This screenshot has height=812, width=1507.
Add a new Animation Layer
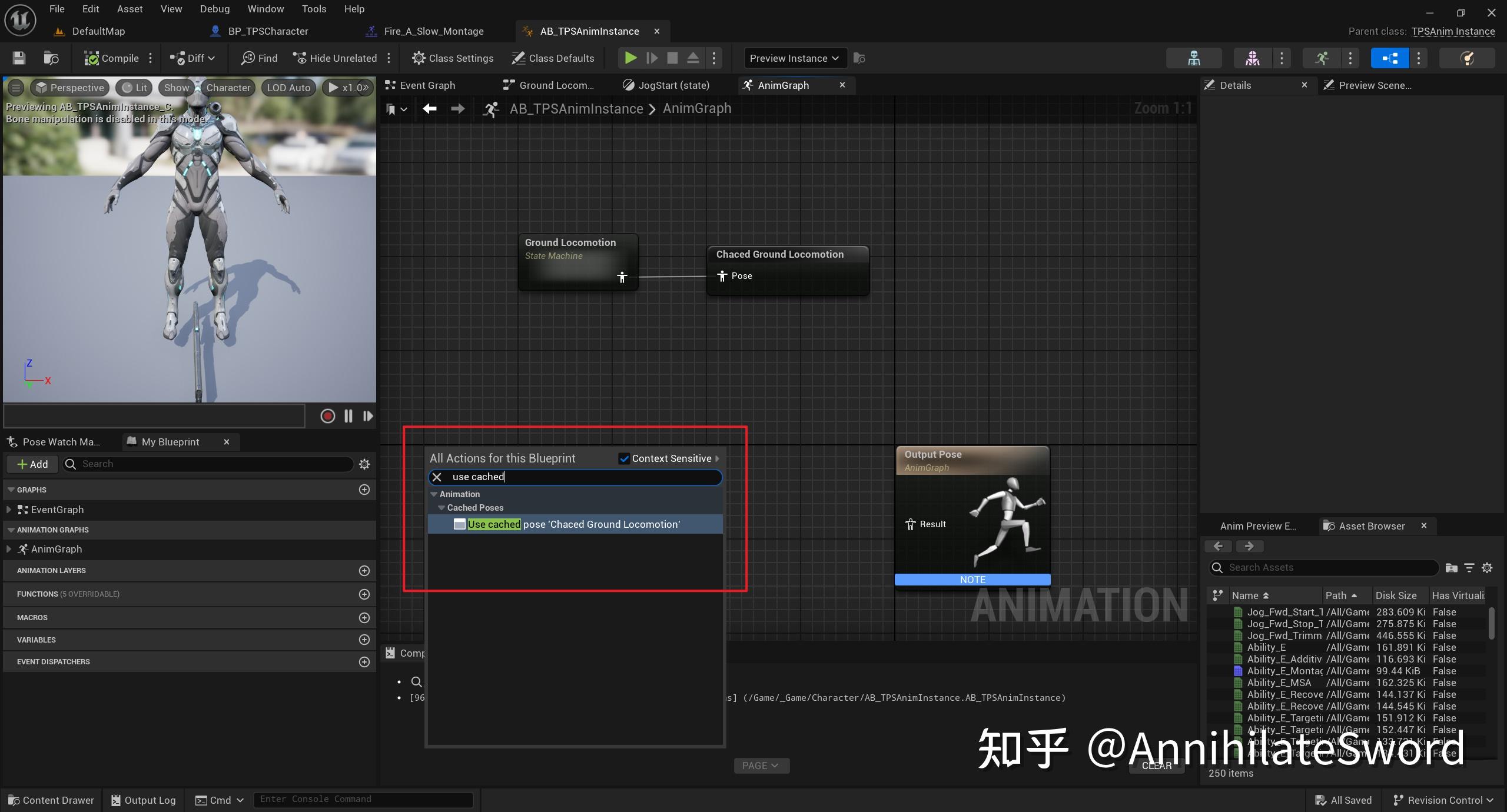tap(364, 571)
